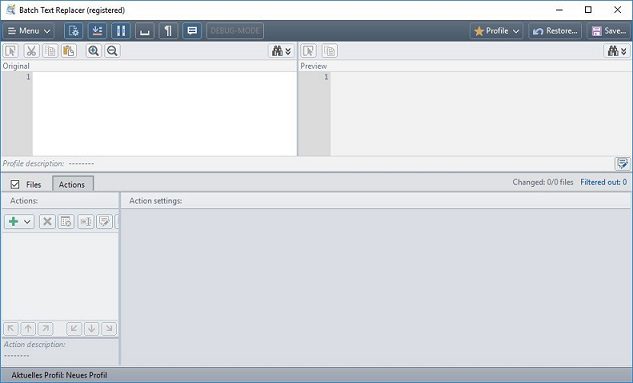
Task: Toggle the Files checkbox
Action: [15, 184]
